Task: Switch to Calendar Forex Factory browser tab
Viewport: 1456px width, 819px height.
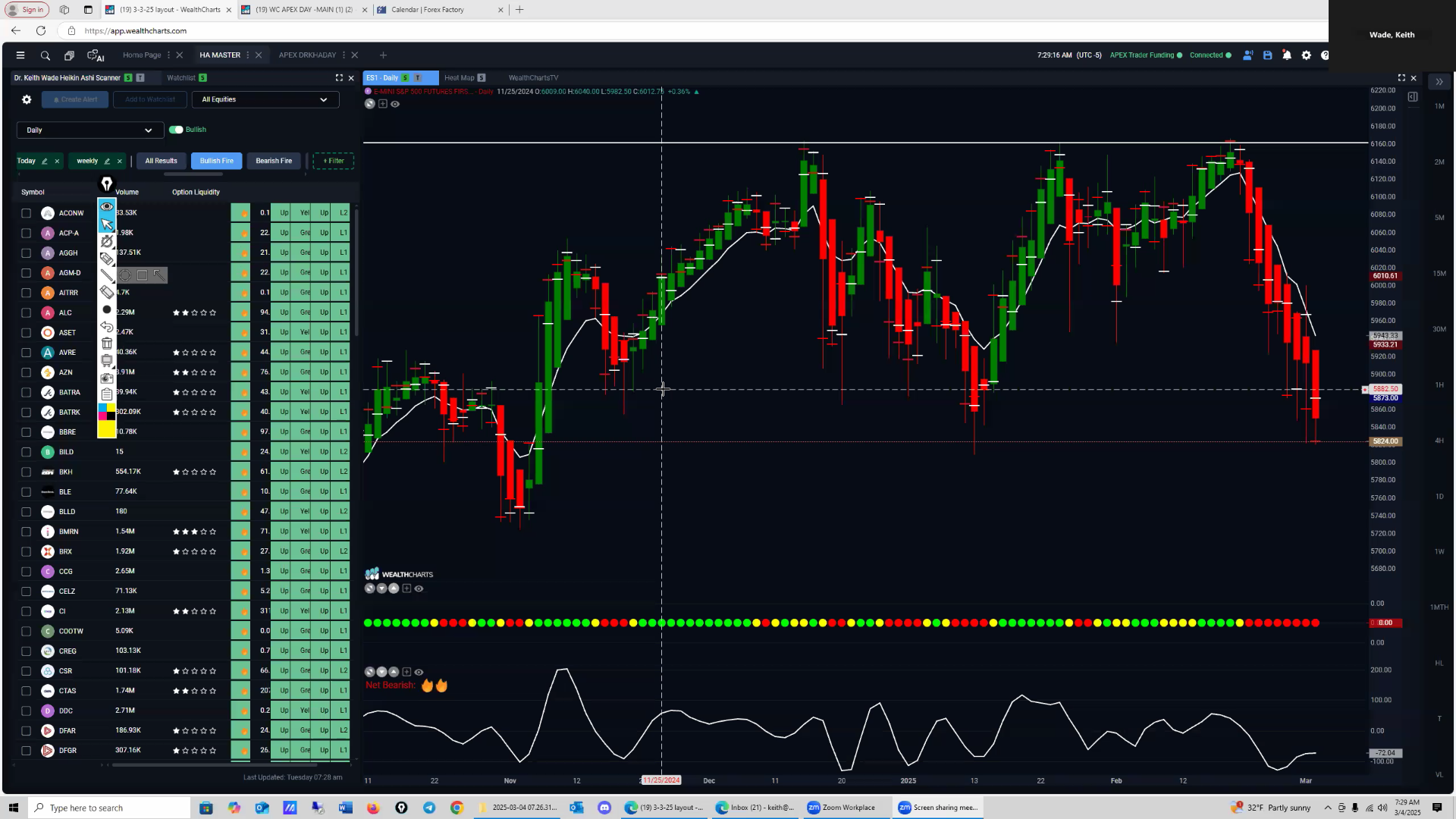Action: [428, 10]
